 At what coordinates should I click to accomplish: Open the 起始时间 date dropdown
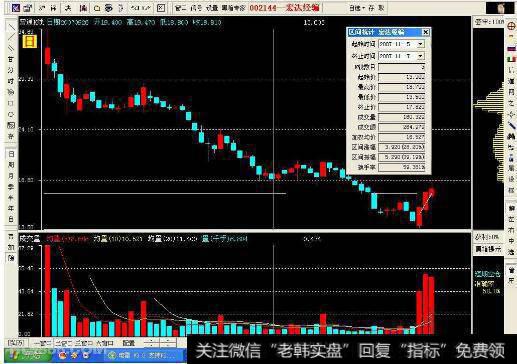[x=420, y=44]
